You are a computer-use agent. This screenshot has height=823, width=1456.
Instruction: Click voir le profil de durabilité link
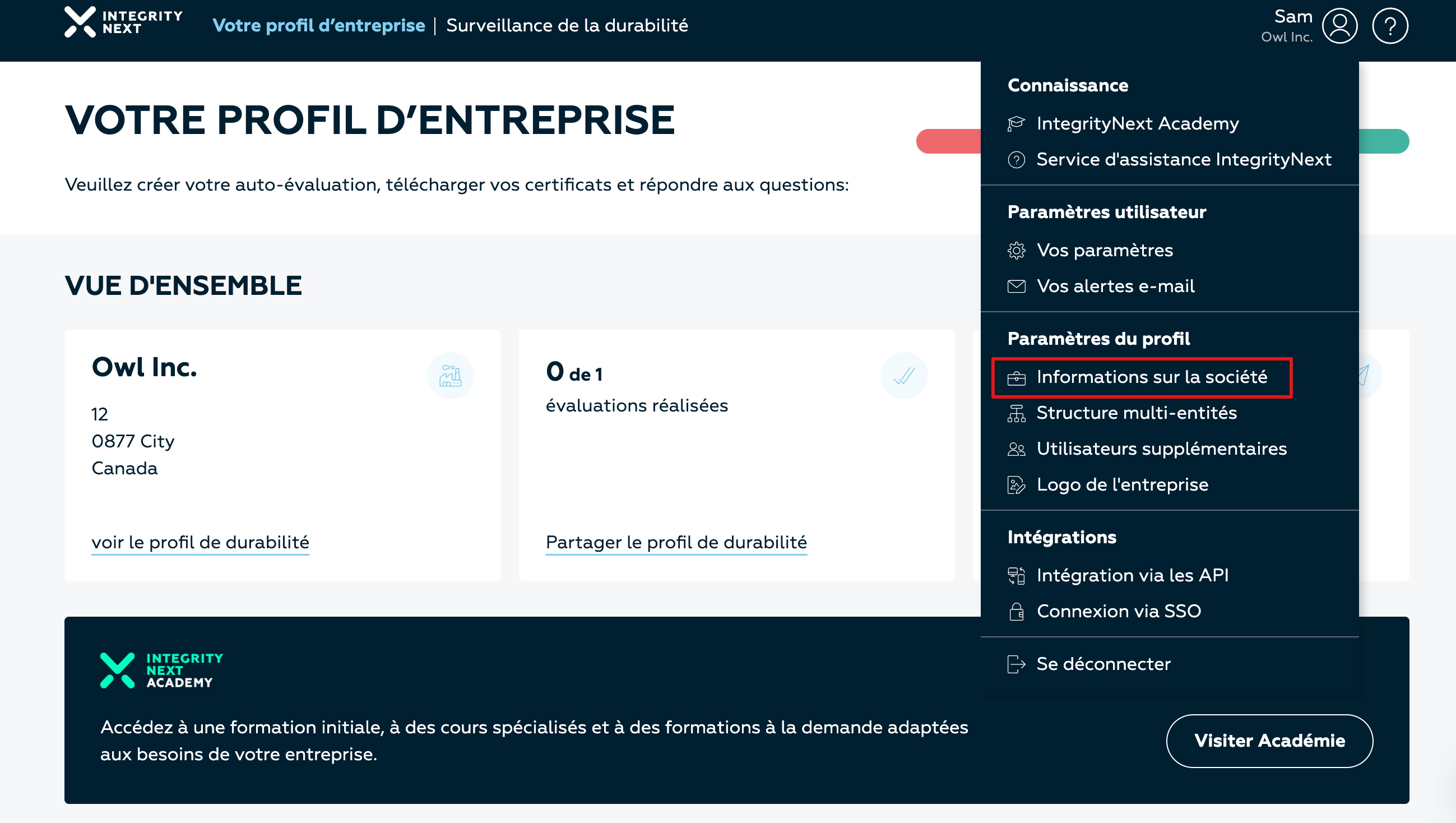click(x=200, y=543)
